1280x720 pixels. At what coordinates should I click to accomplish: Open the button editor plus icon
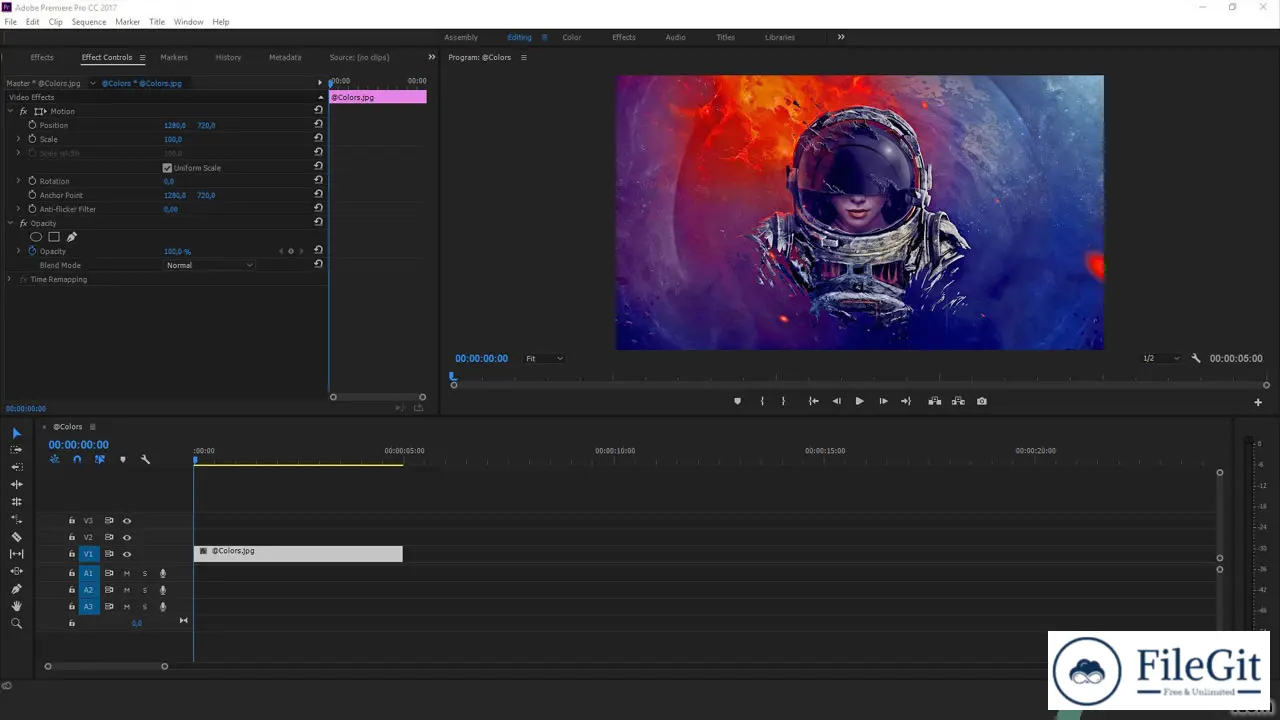pyautogui.click(x=1258, y=402)
